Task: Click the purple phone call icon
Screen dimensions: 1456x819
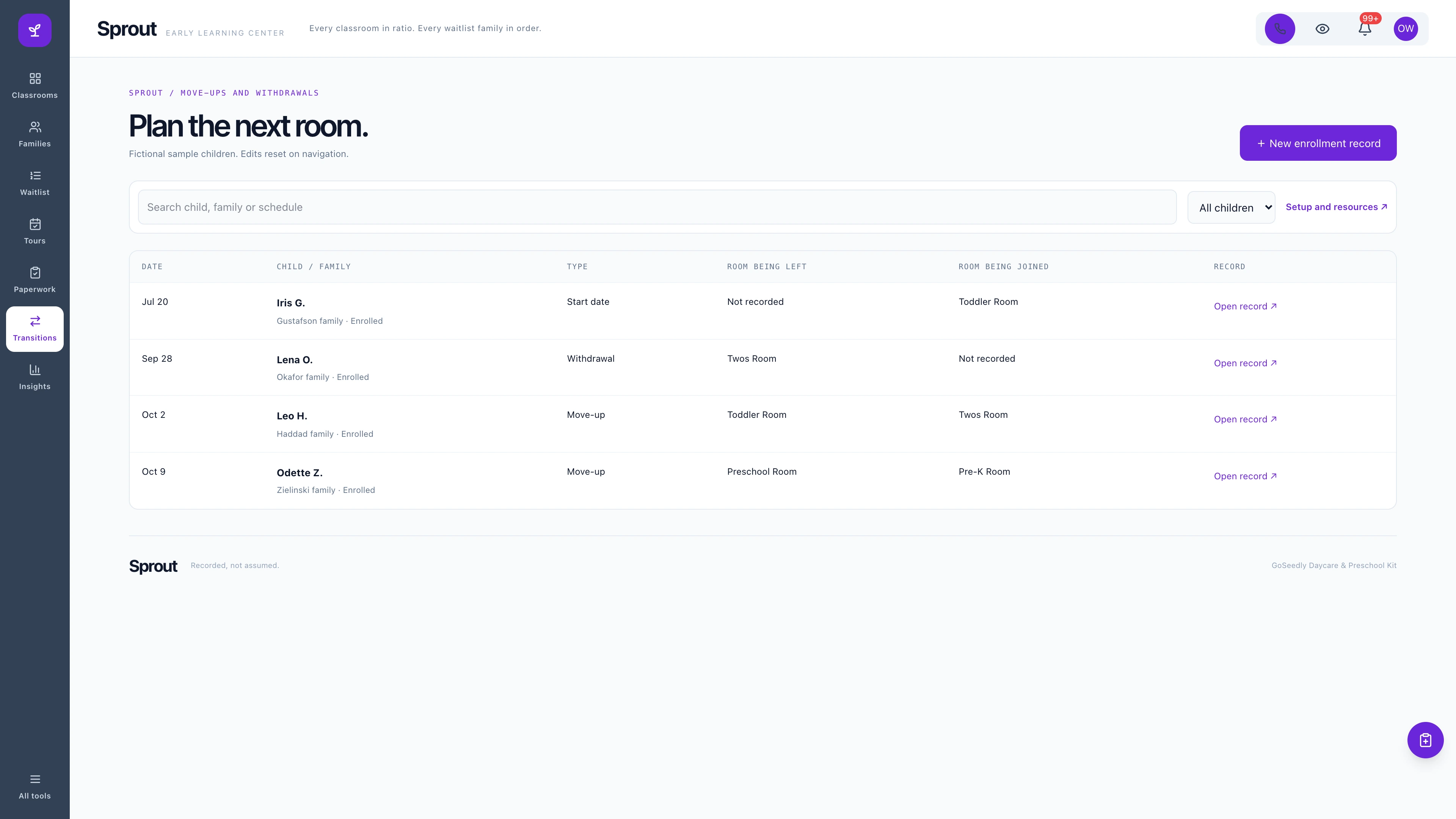Action: point(1280,29)
